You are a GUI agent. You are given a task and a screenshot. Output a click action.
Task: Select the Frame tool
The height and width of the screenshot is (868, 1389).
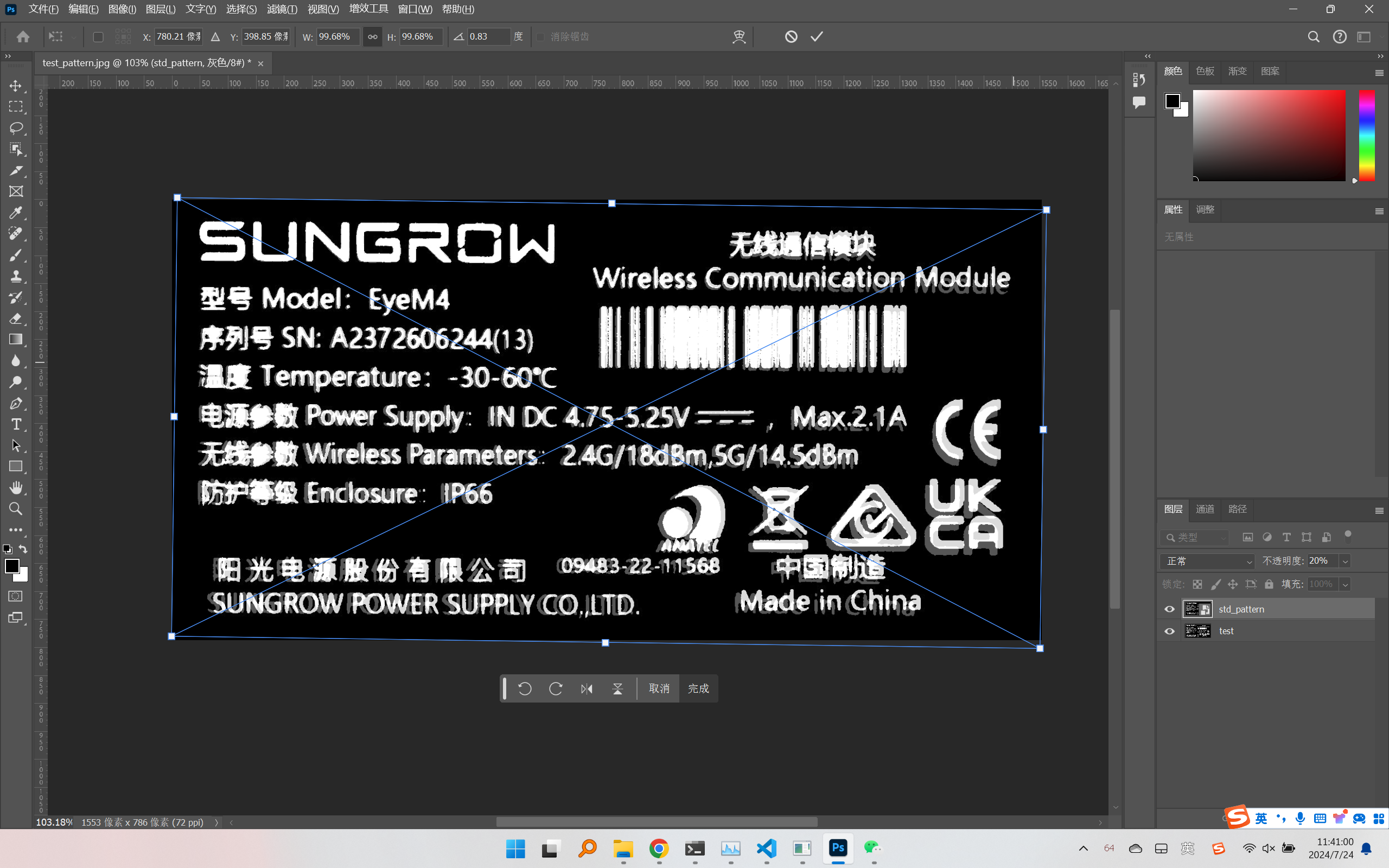(x=16, y=192)
